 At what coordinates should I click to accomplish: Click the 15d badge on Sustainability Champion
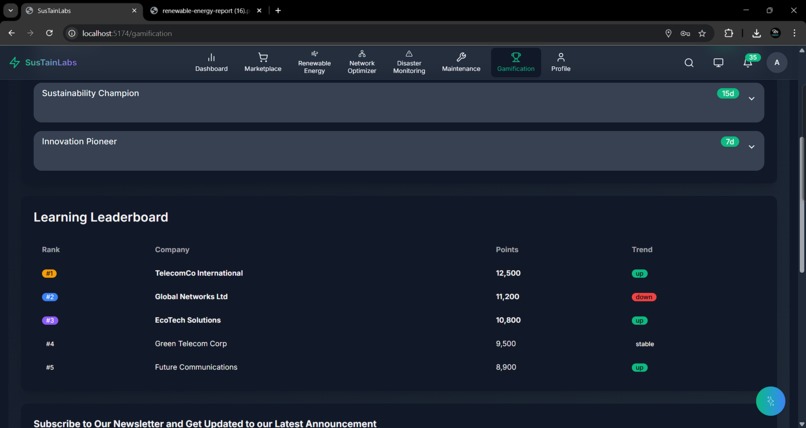728,94
